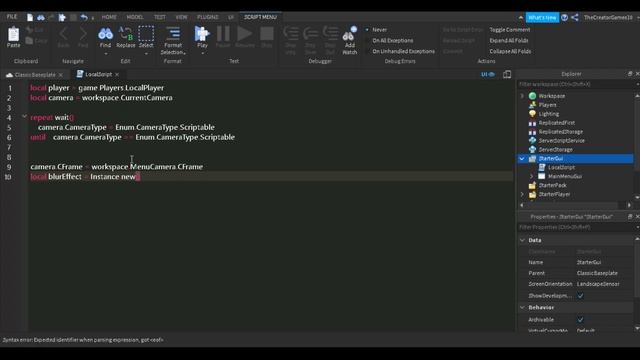Screen dimensions: 640x360
Task: Collapse the ribbon with the up arrow
Action: point(520,17)
